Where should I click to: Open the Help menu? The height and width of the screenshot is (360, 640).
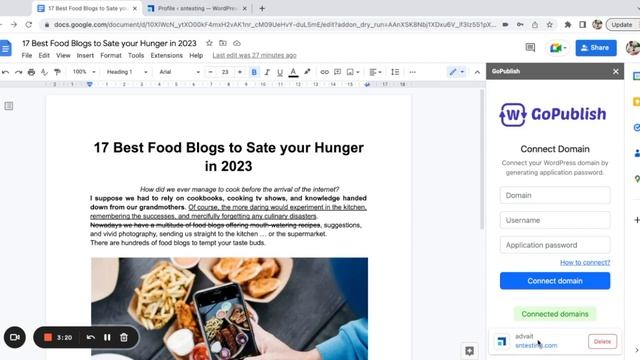(x=196, y=56)
